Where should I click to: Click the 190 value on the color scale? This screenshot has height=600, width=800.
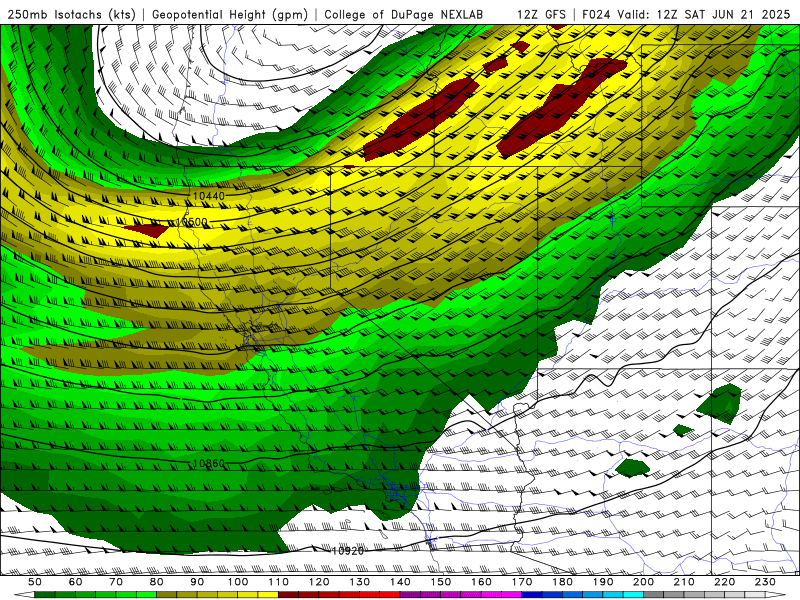[603, 582]
